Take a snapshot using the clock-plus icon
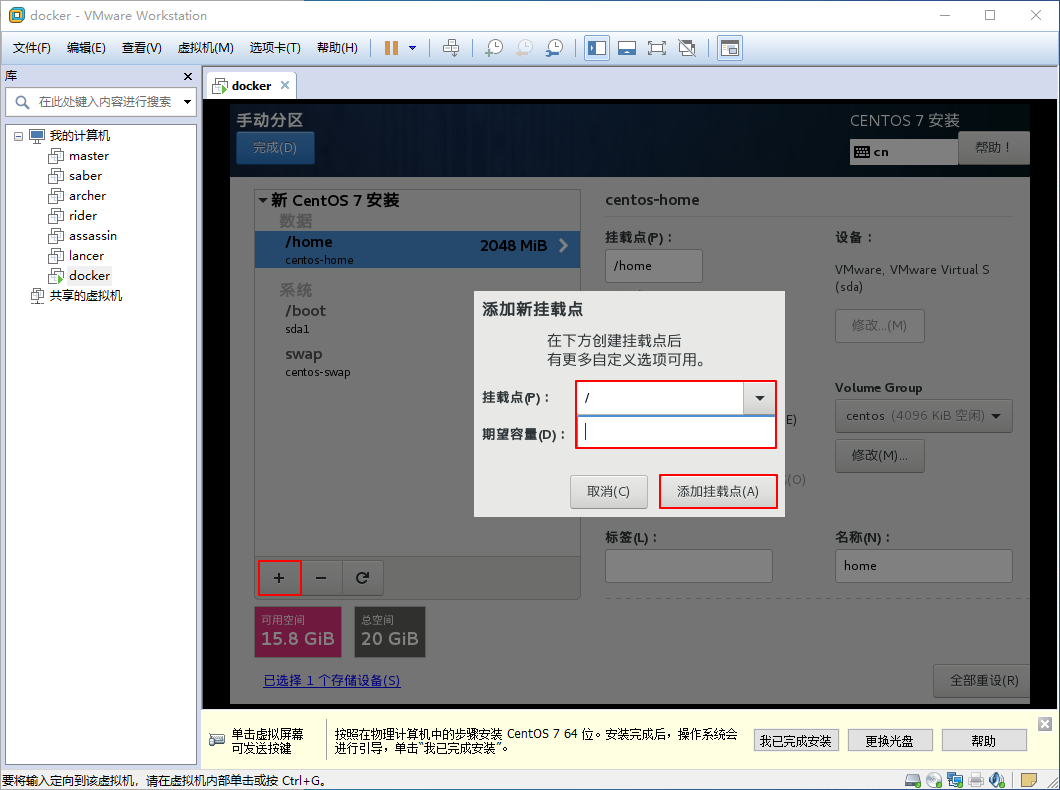 [x=494, y=48]
